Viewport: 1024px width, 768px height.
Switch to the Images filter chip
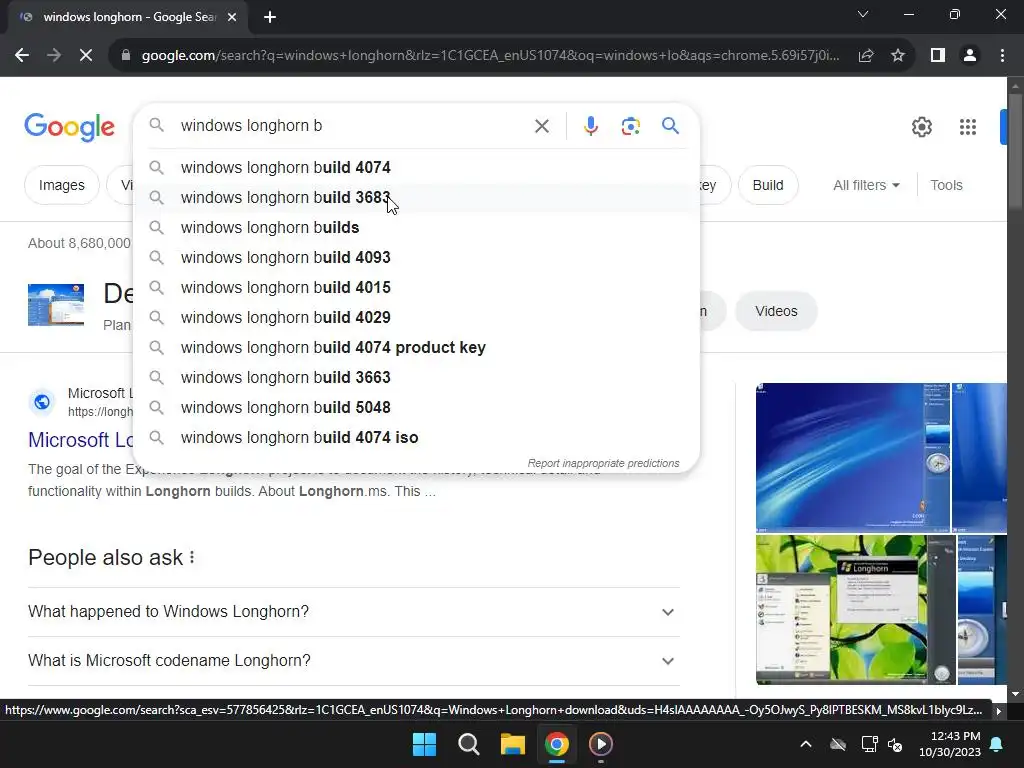[61, 185]
